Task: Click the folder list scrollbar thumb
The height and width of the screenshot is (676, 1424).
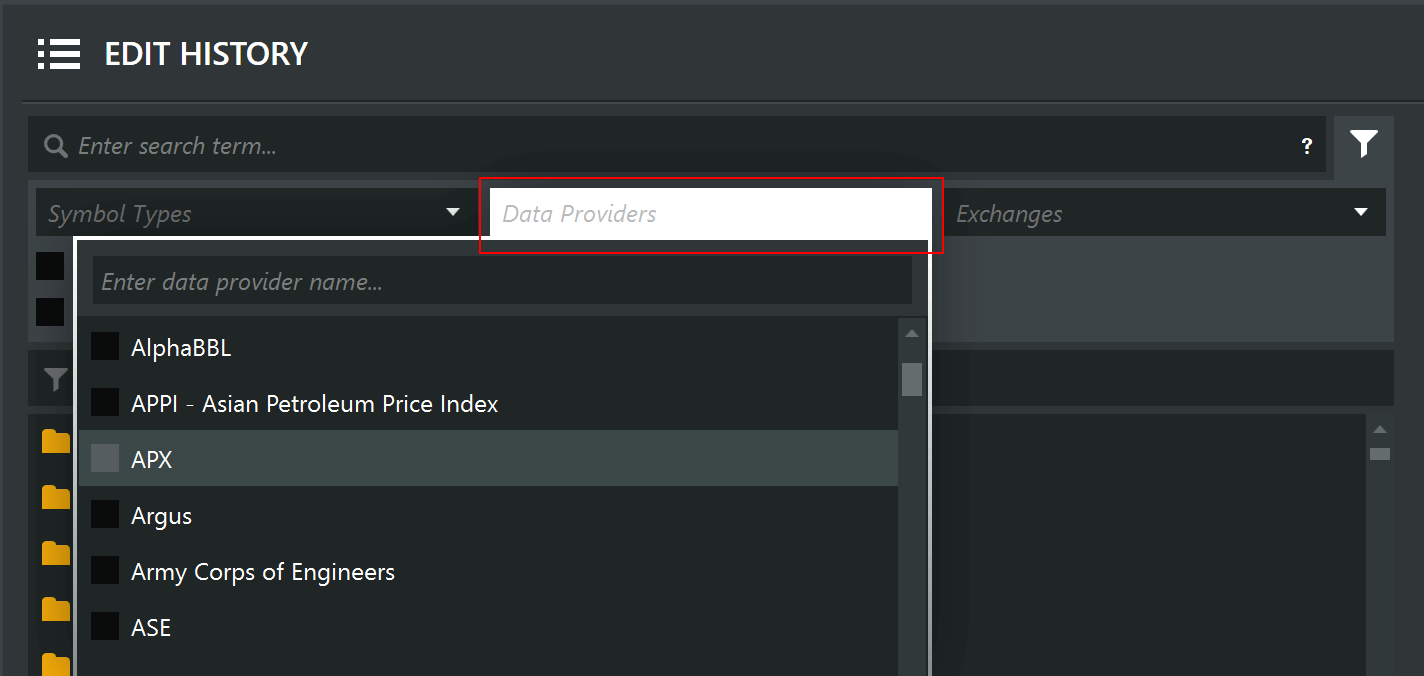Action: pos(1380,454)
